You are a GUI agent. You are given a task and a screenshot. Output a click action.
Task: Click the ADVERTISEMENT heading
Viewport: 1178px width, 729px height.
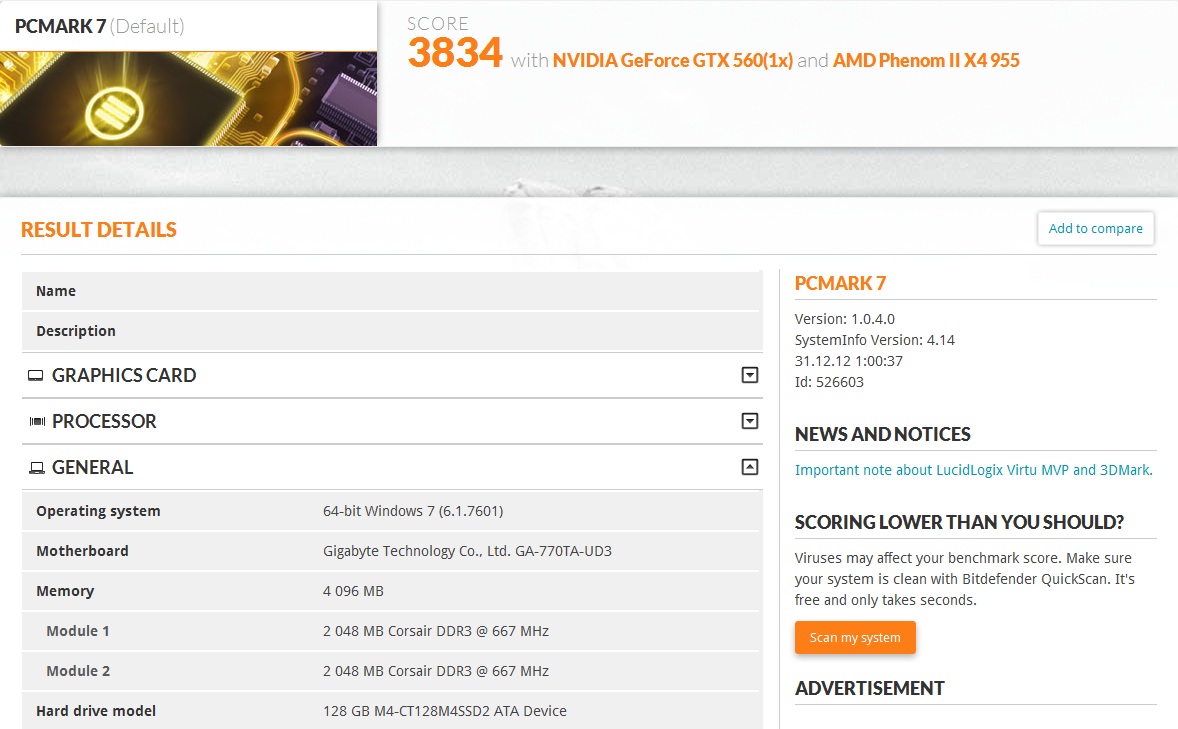coord(869,688)
